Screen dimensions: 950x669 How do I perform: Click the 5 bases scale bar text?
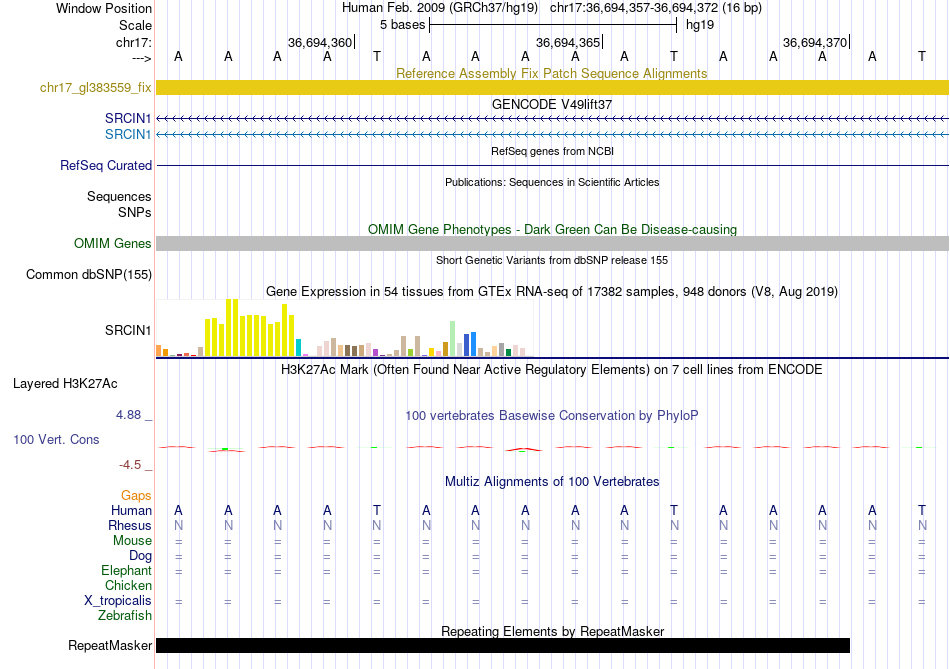click(x=403, y=25)
